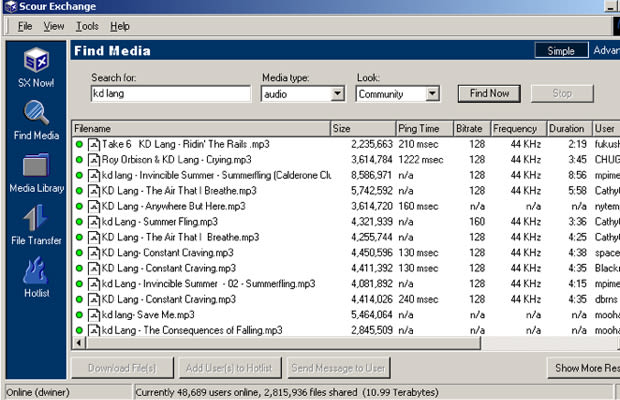Screen dimensions: 620x400
Task: Open the Help menu
Action: pyautogui.click(x=120, y=26)
